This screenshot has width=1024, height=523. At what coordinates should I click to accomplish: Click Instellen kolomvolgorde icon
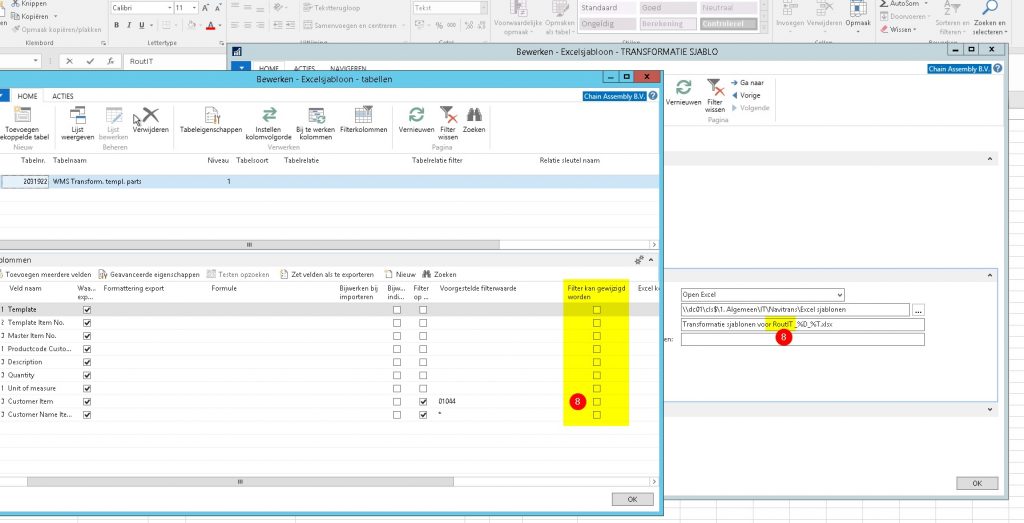pyautogui.click(x=269, y=115)
